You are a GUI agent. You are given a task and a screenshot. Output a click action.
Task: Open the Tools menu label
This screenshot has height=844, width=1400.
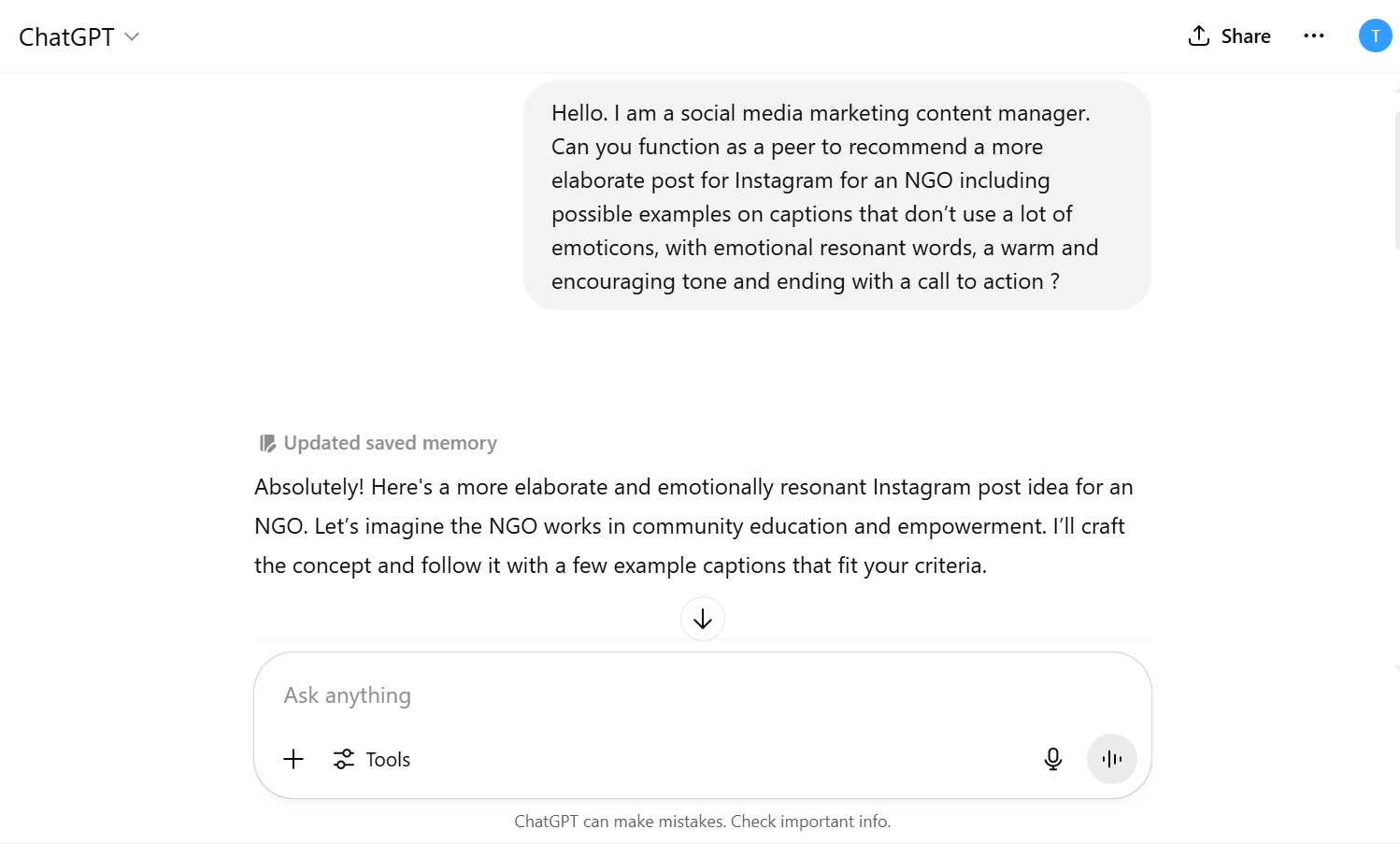(388, 760)
